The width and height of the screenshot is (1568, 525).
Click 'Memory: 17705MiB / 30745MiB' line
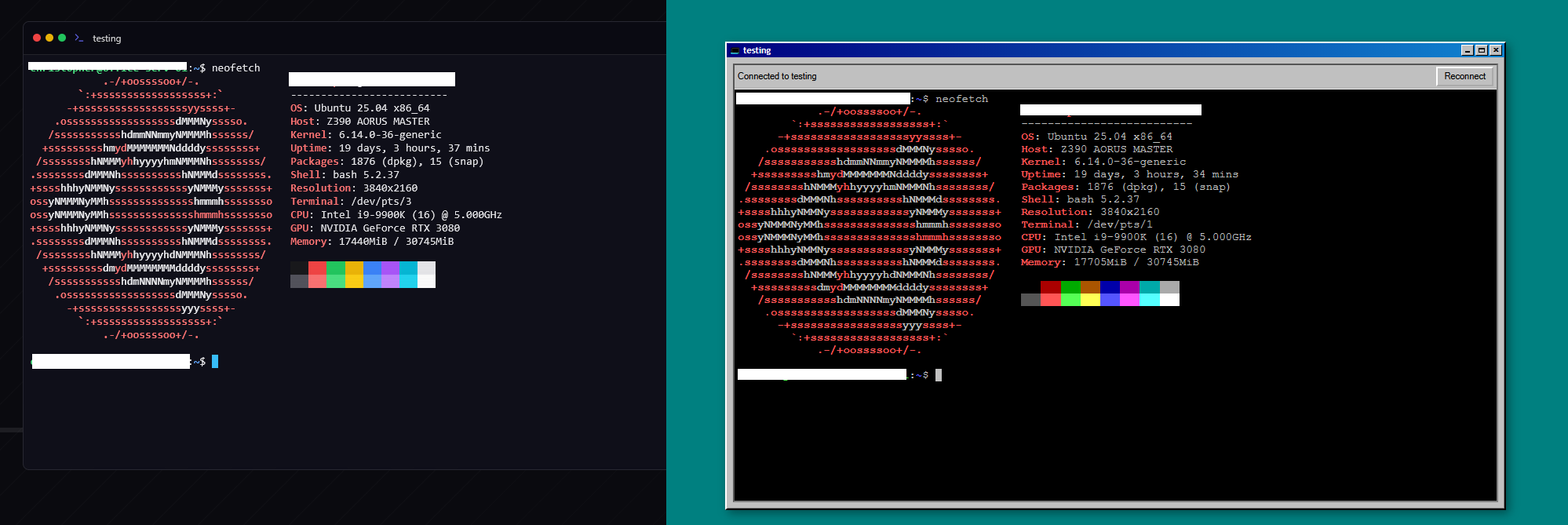1110,262
